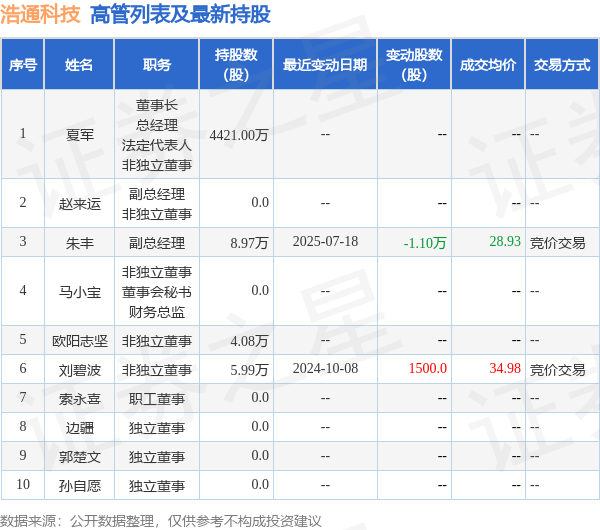This screenshot has width=600, height=530.
Task: Select the 交易方式 column header
Action: coord(562,64)
